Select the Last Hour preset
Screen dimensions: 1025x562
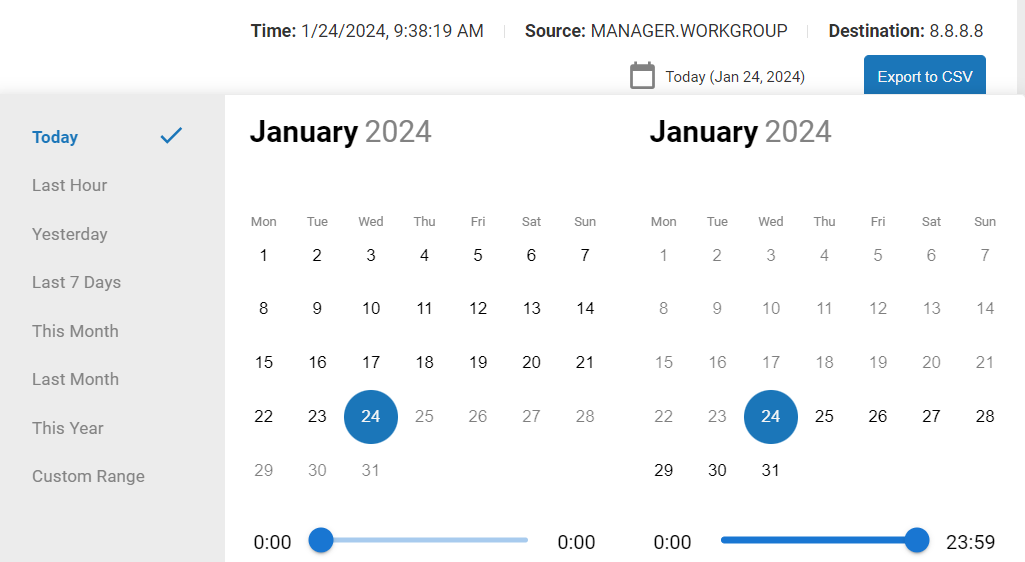pyautogui.click(x=69, y=185)
